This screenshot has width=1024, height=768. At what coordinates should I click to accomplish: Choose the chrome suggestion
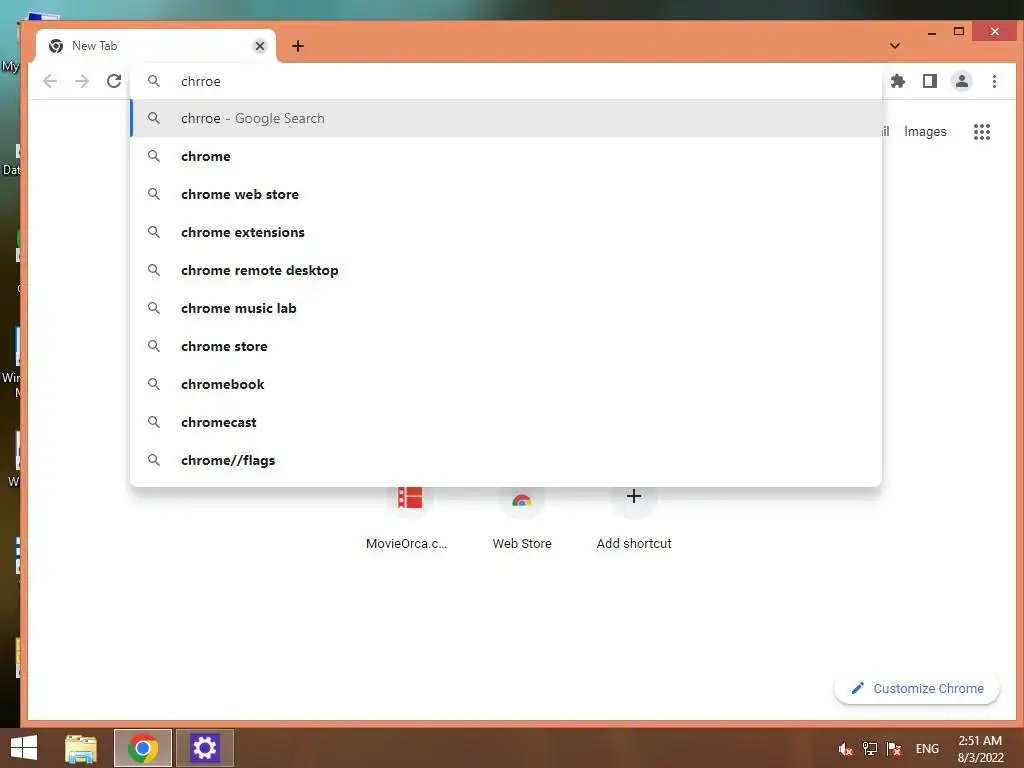point(506,156)
